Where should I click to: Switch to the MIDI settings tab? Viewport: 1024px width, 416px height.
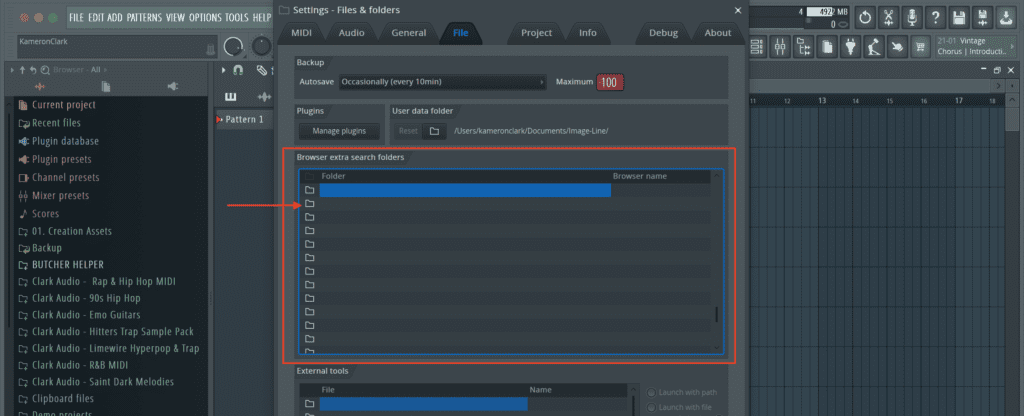pos(301,33)
